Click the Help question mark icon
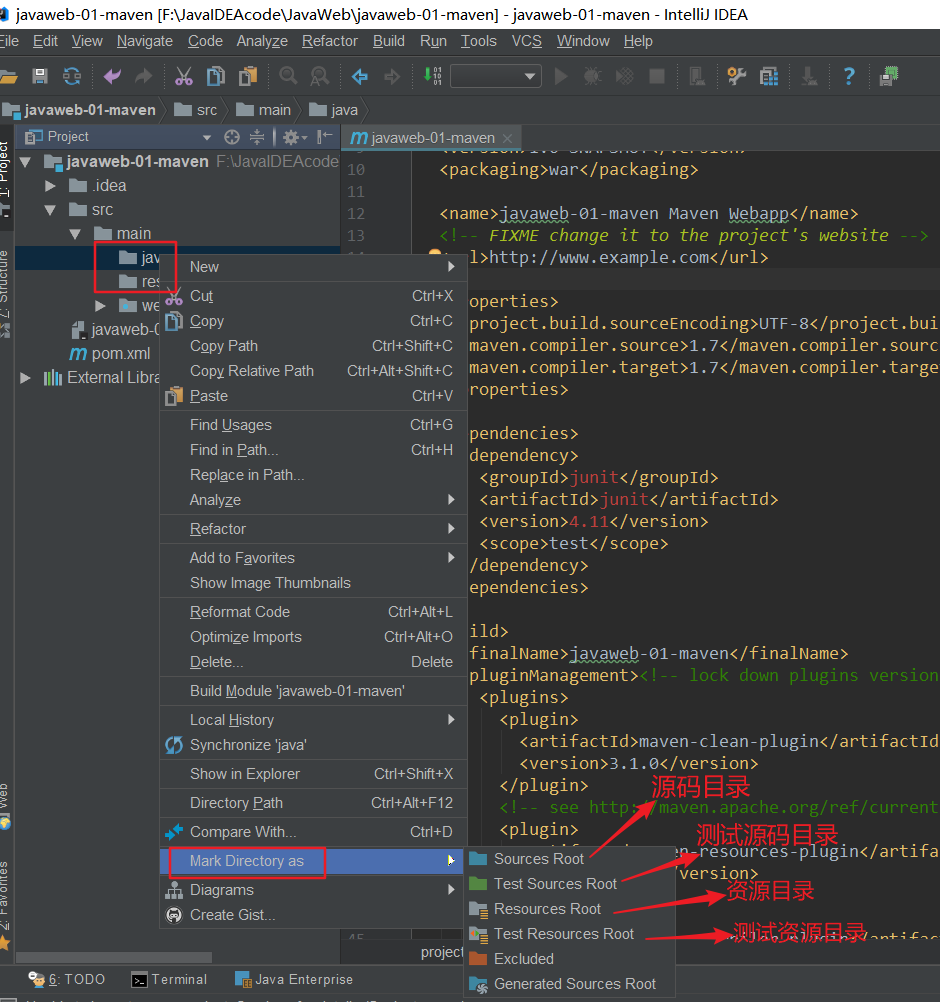The width and height of the screenshot is (940, 1002). tap(849, 76)
